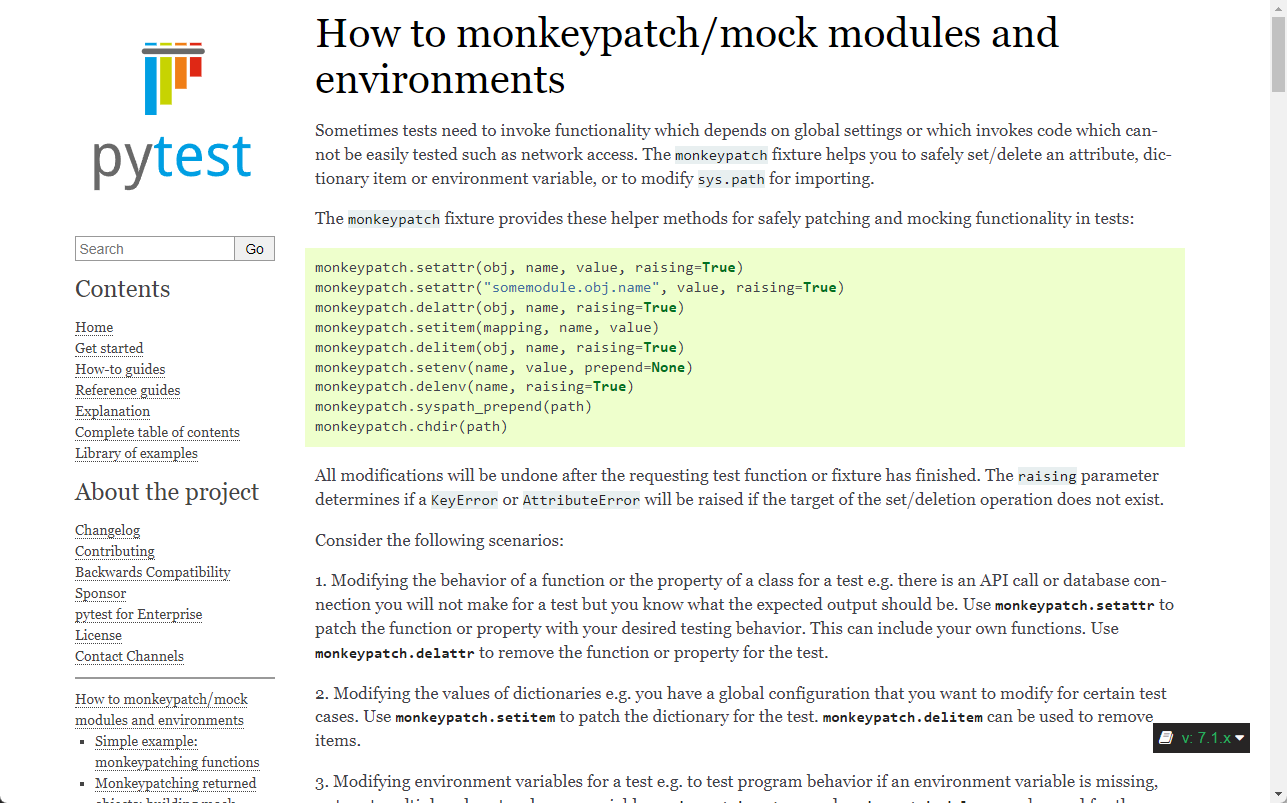Open Backwards Compatibility link
Viewport: 1287px width, 803px height.
click(153, 572)
